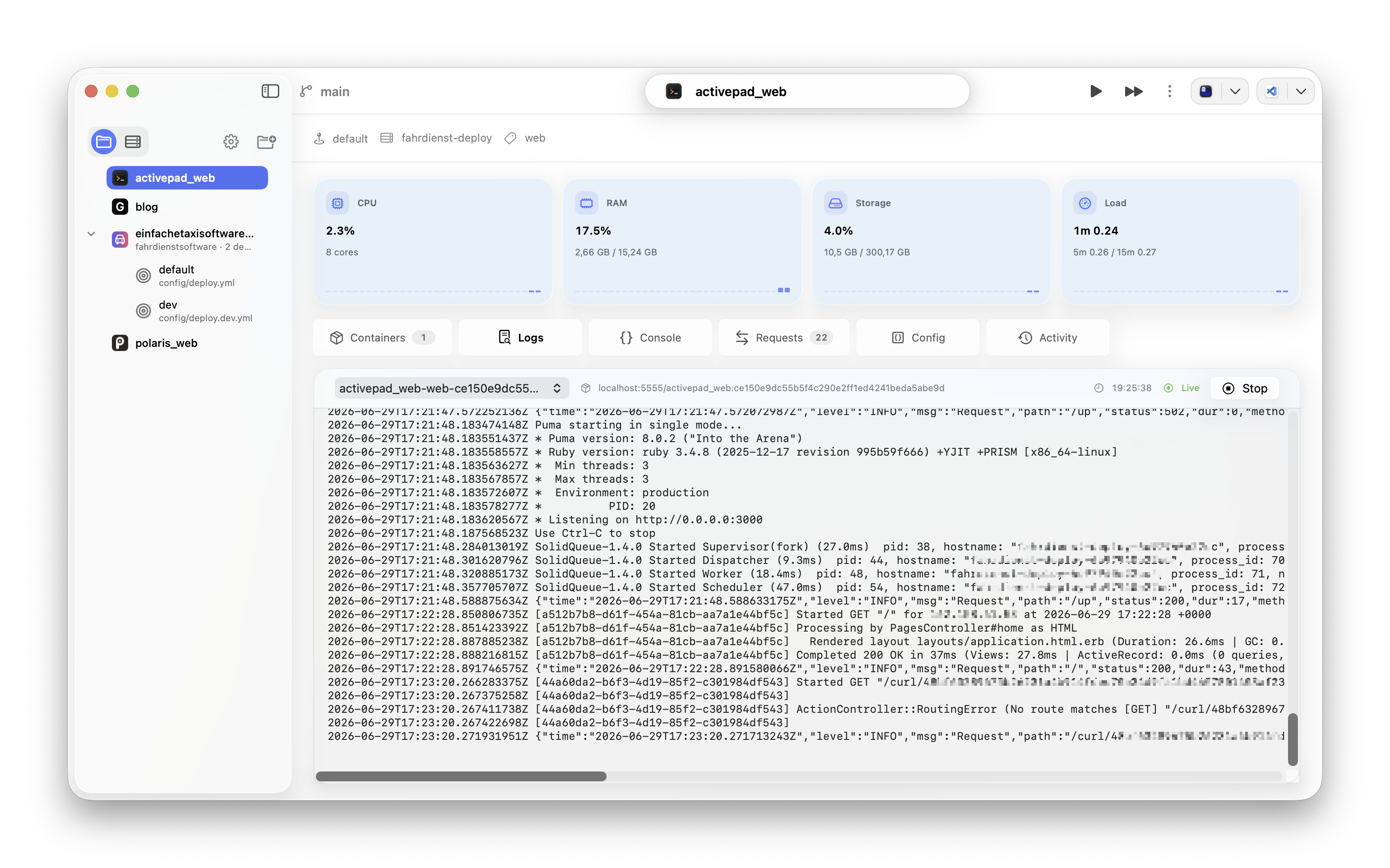This screenshot has width=1390, height=868.
Task: Click the Live status indicator
Action: pos(1181,388)
